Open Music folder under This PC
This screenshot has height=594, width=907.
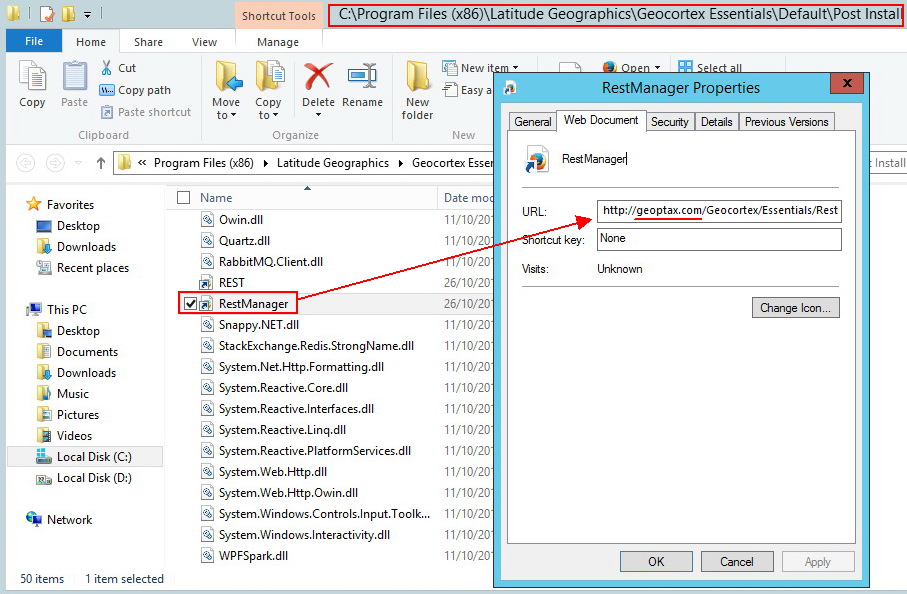[72, 394]
